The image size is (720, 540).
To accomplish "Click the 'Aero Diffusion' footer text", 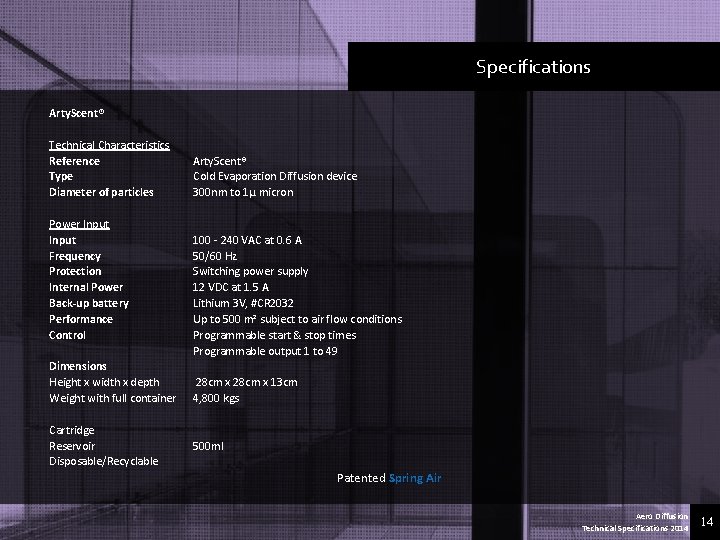I will (662, 517).
